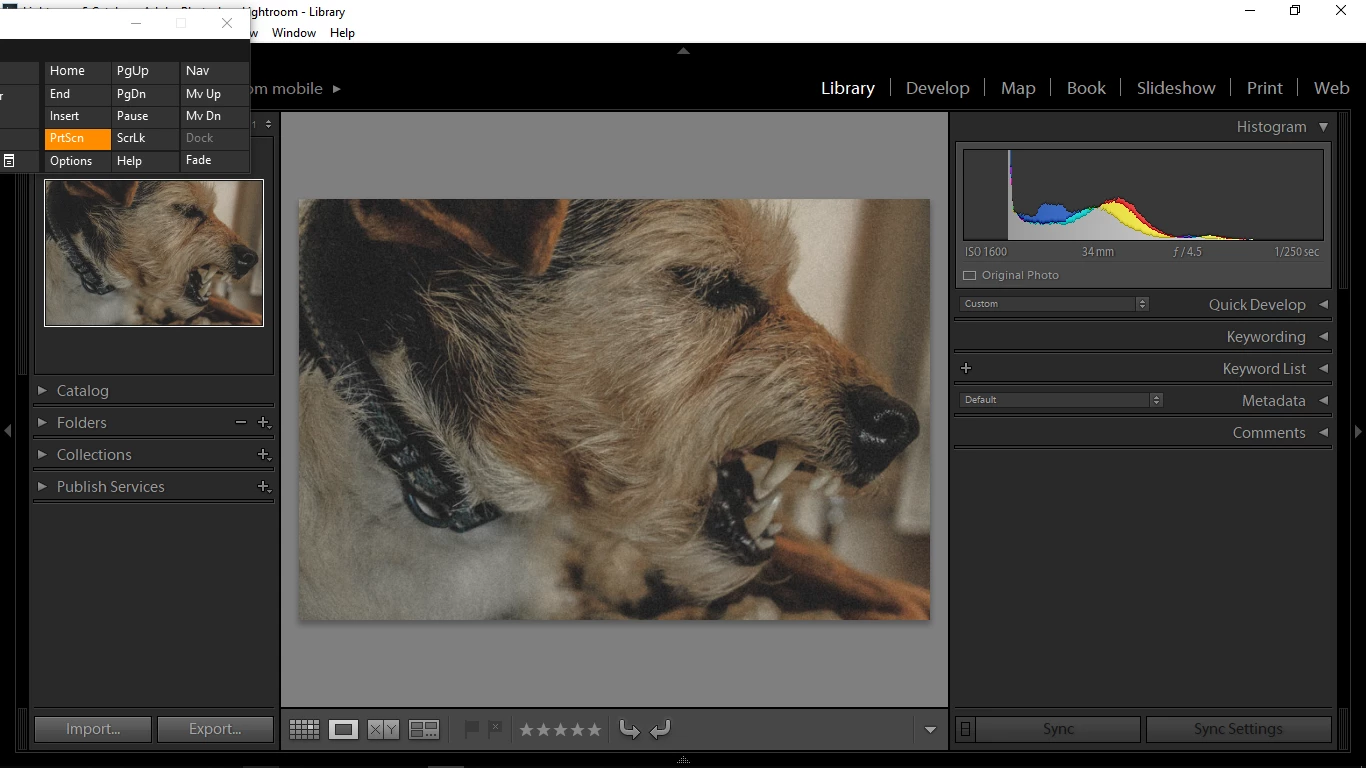Click the Import button

tap(93, 729)
